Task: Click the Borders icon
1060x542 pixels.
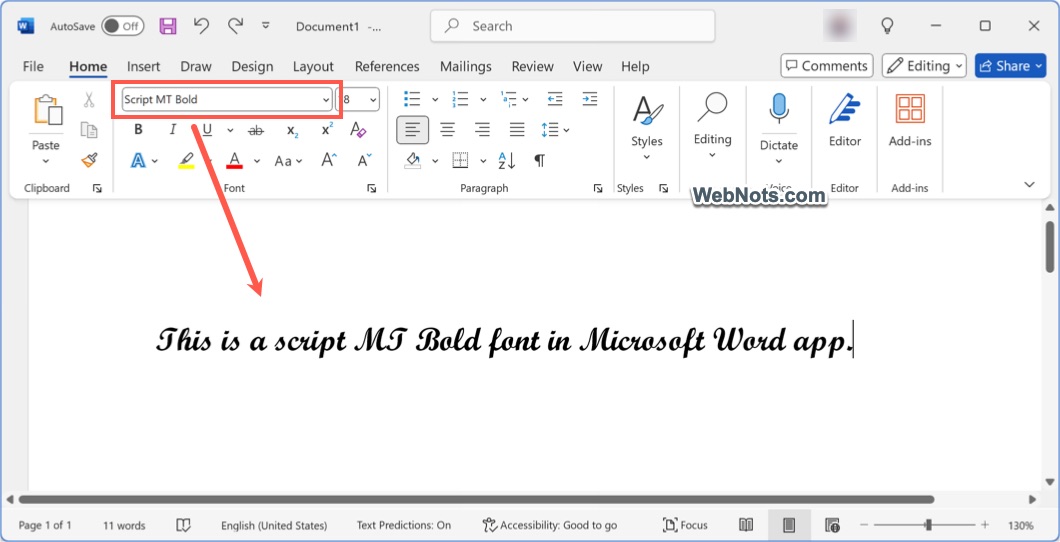Action: tap(460, 160)
